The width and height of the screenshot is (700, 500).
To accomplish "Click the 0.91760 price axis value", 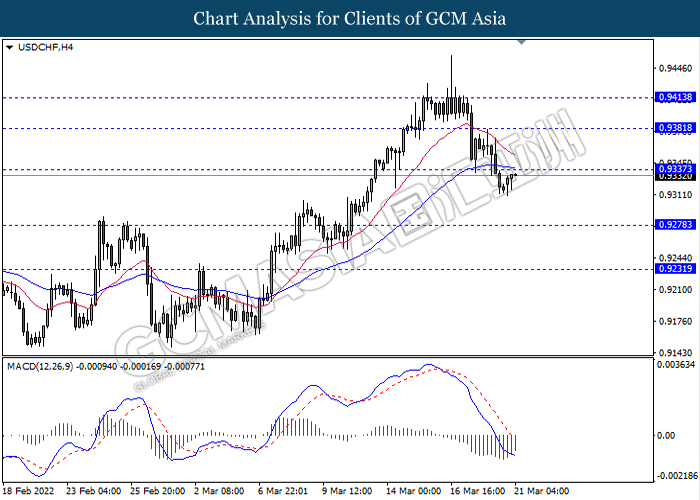I will pyautogui.click(x=675, y=321).
